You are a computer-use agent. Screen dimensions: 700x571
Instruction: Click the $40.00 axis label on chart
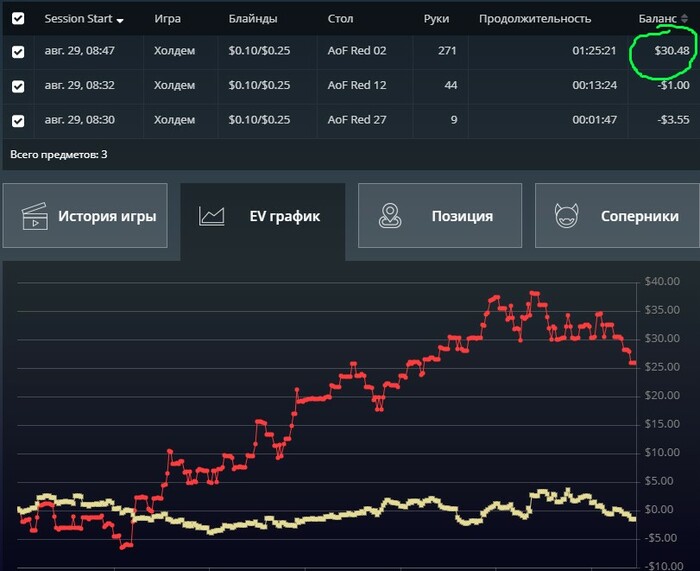click(x=662, y=281)
